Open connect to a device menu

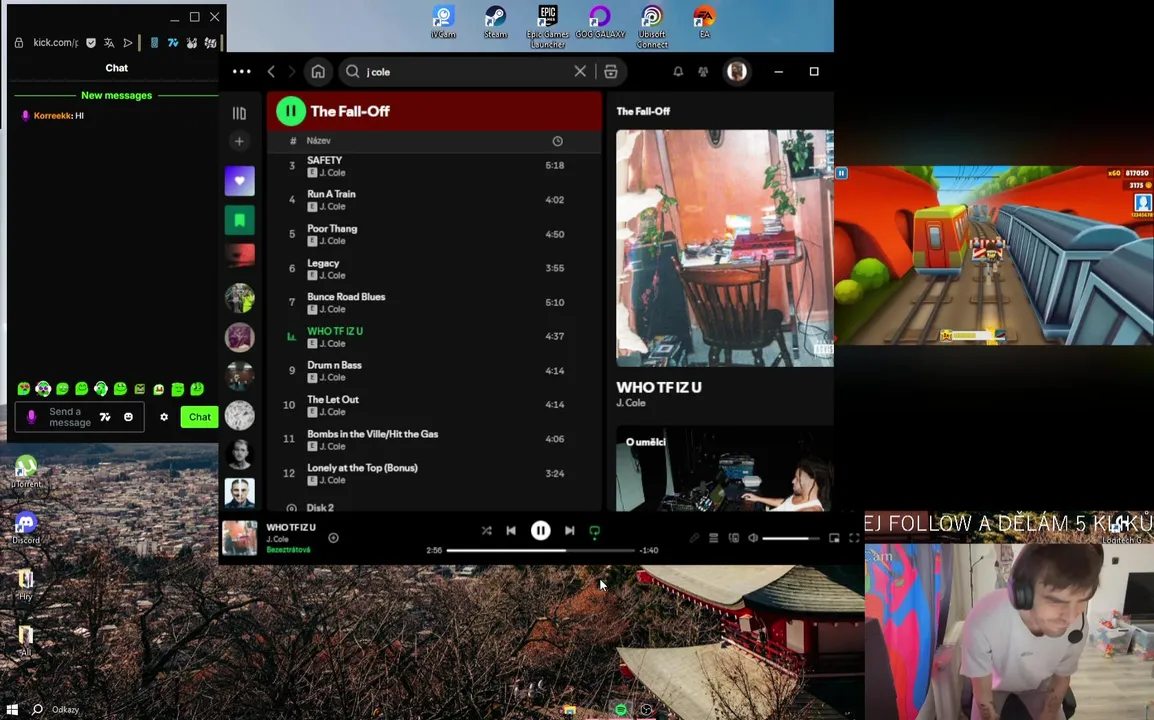point(734,538)
